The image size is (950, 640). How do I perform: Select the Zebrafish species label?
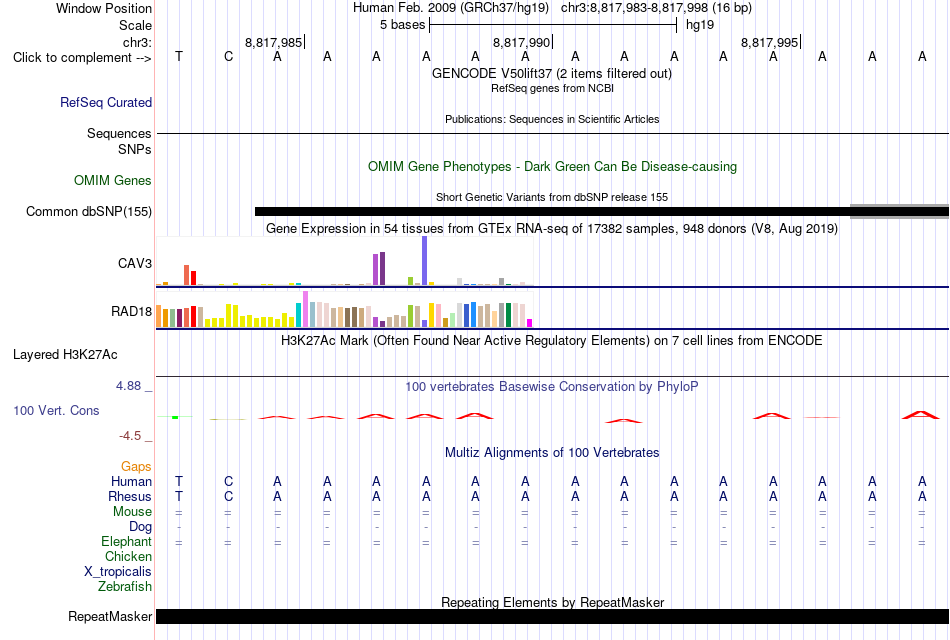coord(125,587)
